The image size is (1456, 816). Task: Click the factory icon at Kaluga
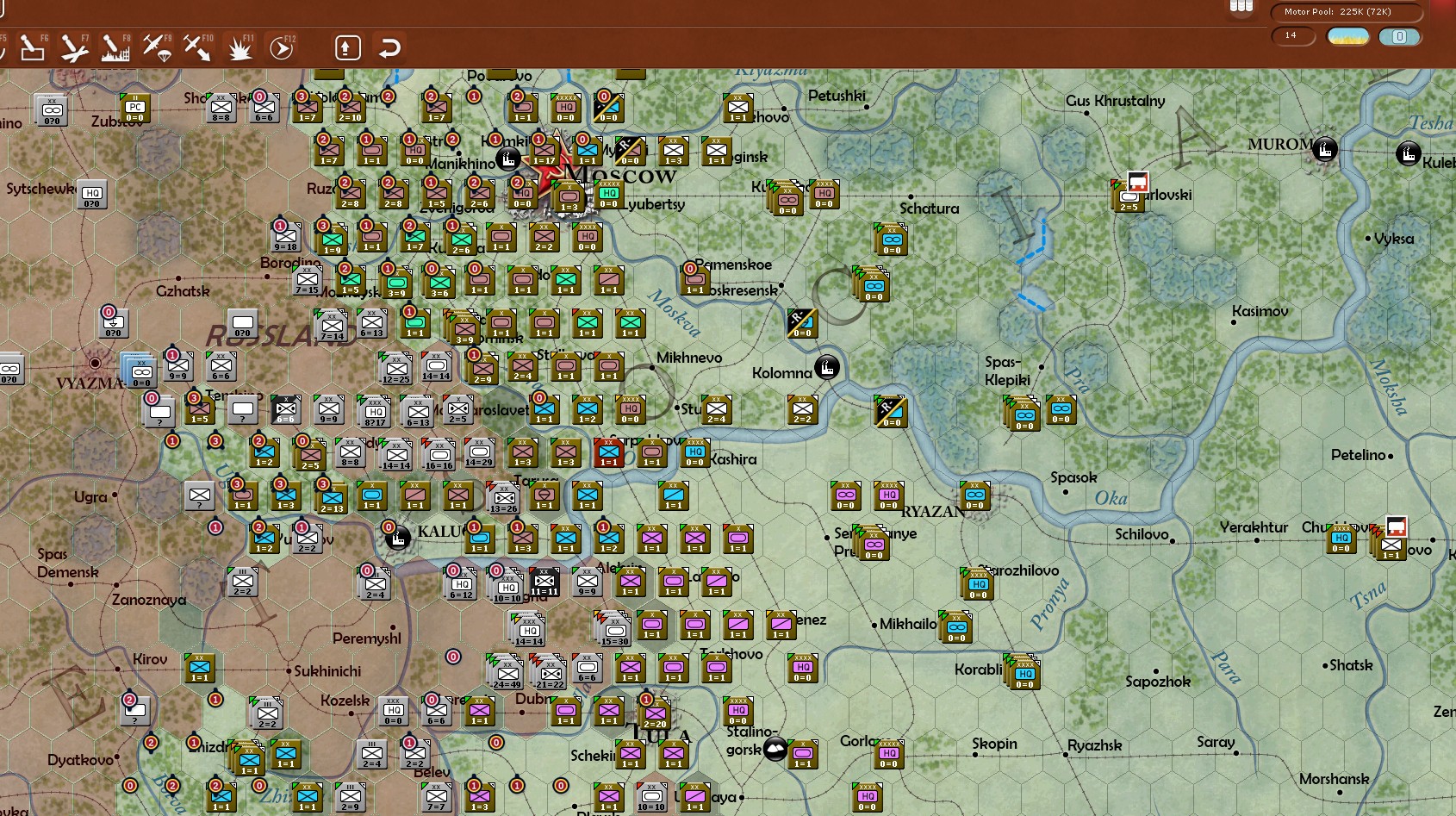coord(397,539)
